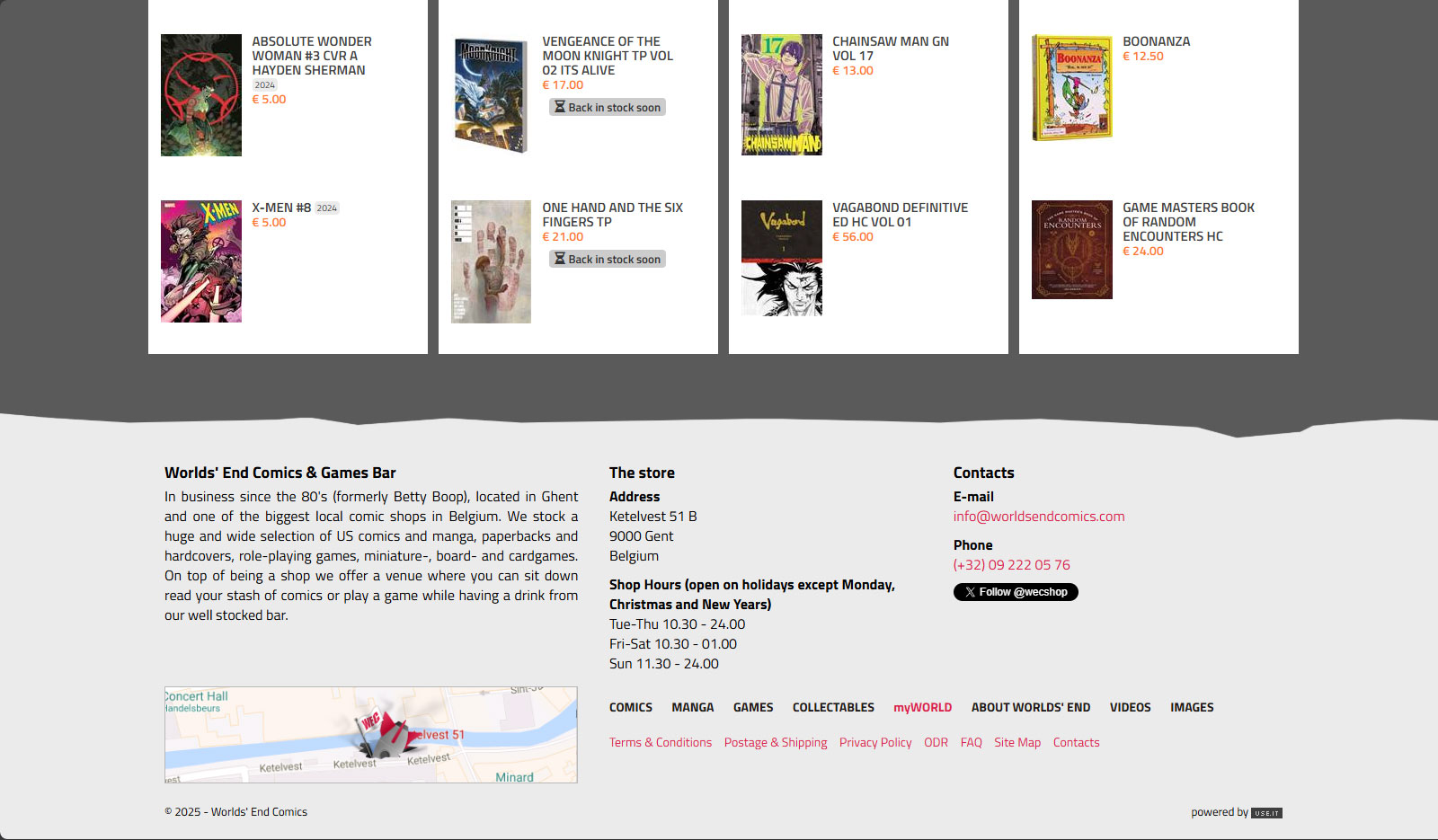Screen dimensions: 1438x840
Task: Go to the COMICS footer menu
Action: pyautogui.click(x=631, y=708)
